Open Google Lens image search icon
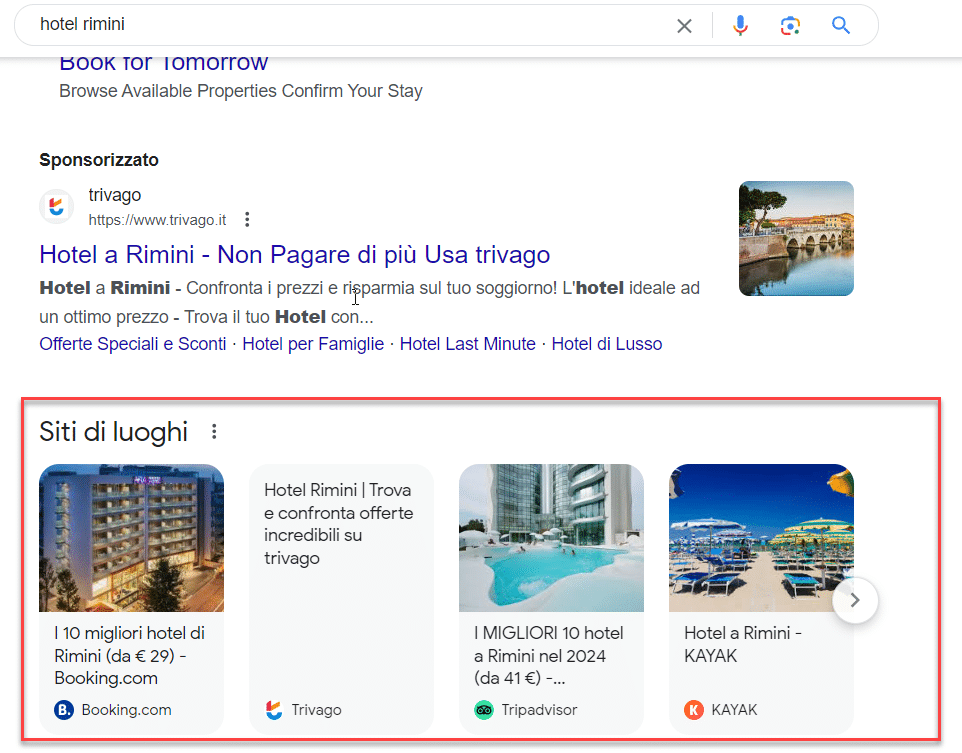The width and height of the screenshot is (962, 753). coord(790,26)
